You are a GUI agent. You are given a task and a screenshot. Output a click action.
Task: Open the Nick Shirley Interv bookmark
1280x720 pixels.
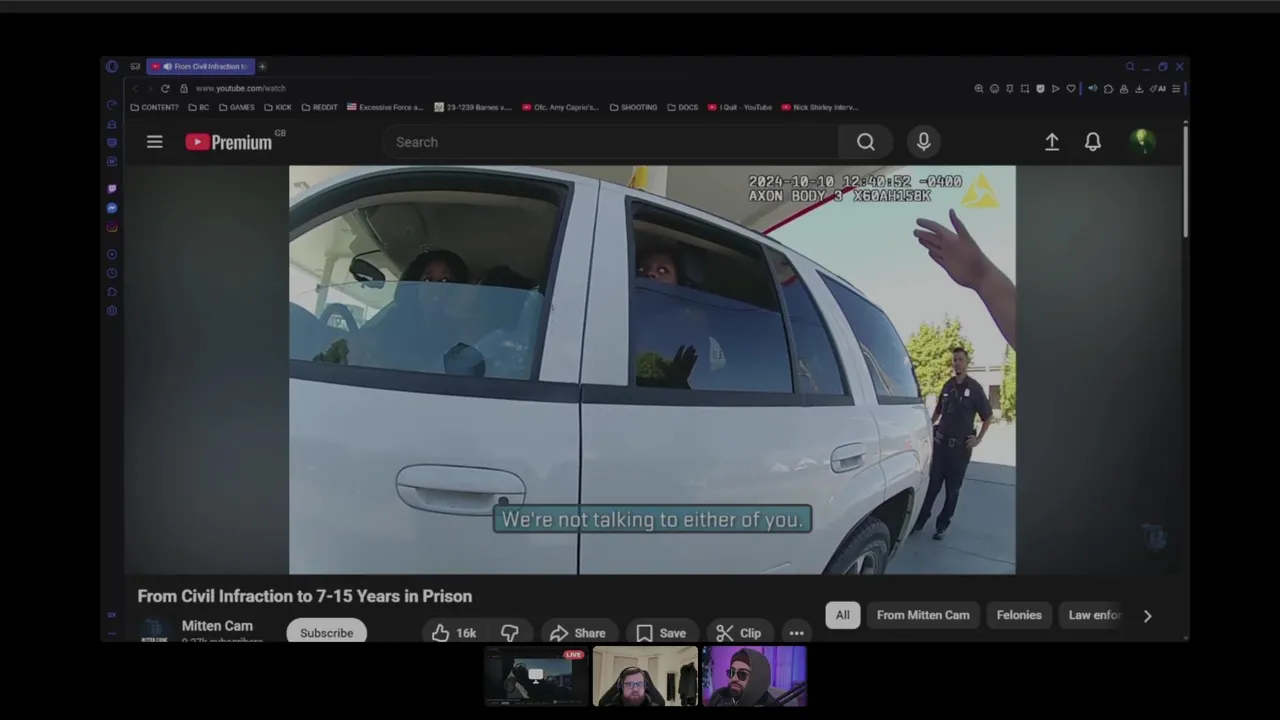pos(820,107)
